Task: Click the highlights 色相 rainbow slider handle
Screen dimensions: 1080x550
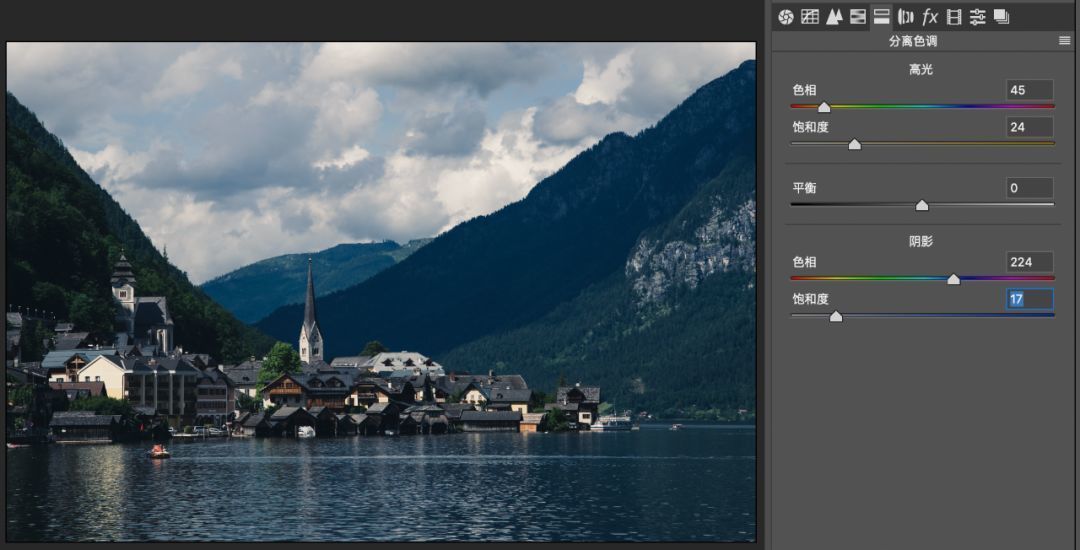Action: click(824, 107)
